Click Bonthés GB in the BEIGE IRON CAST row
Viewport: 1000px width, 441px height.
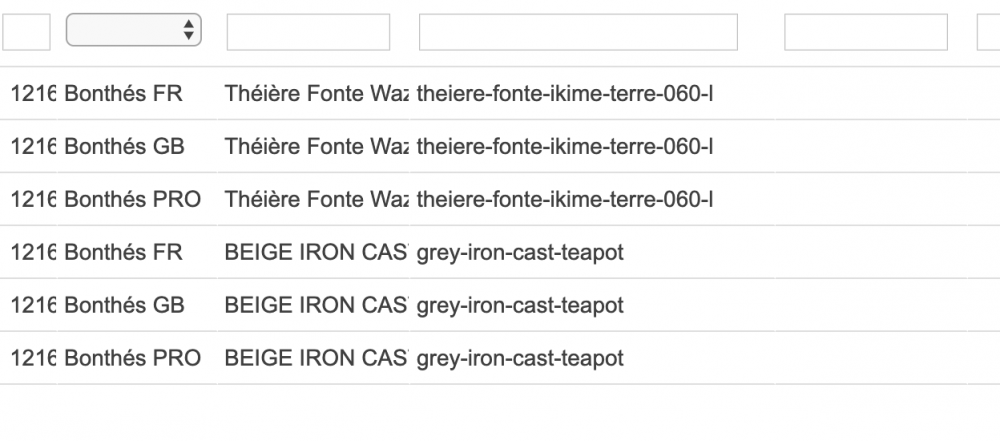coord(124,305)
